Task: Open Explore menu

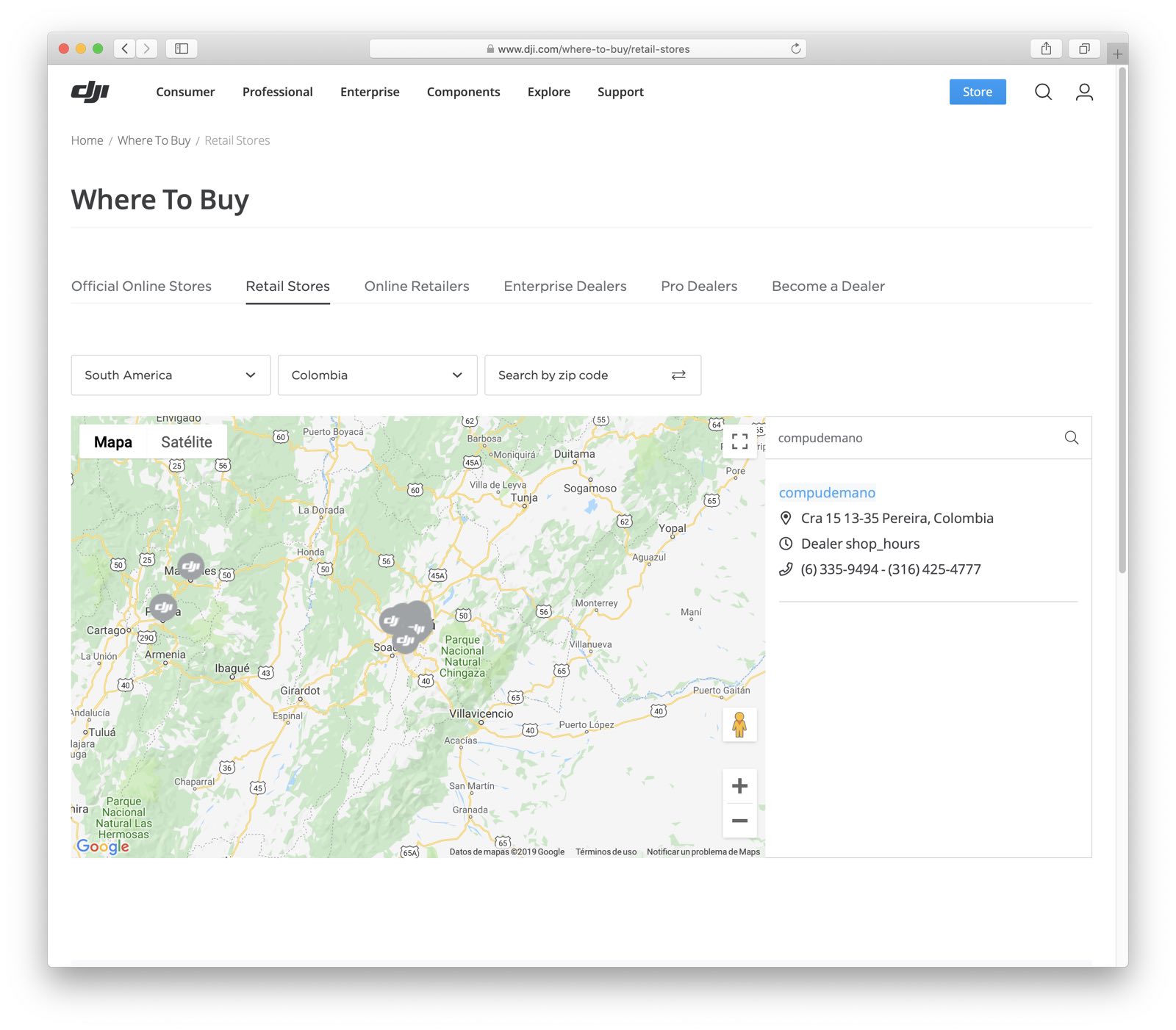Action: [548, 92]
